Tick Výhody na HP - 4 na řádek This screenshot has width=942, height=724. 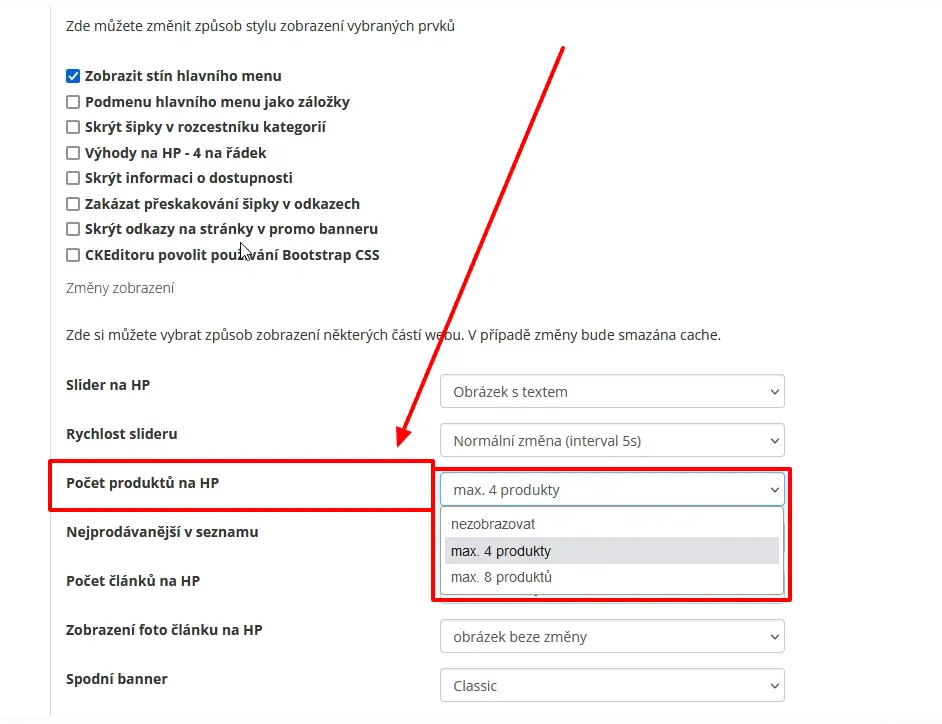[x=73, y=153]
